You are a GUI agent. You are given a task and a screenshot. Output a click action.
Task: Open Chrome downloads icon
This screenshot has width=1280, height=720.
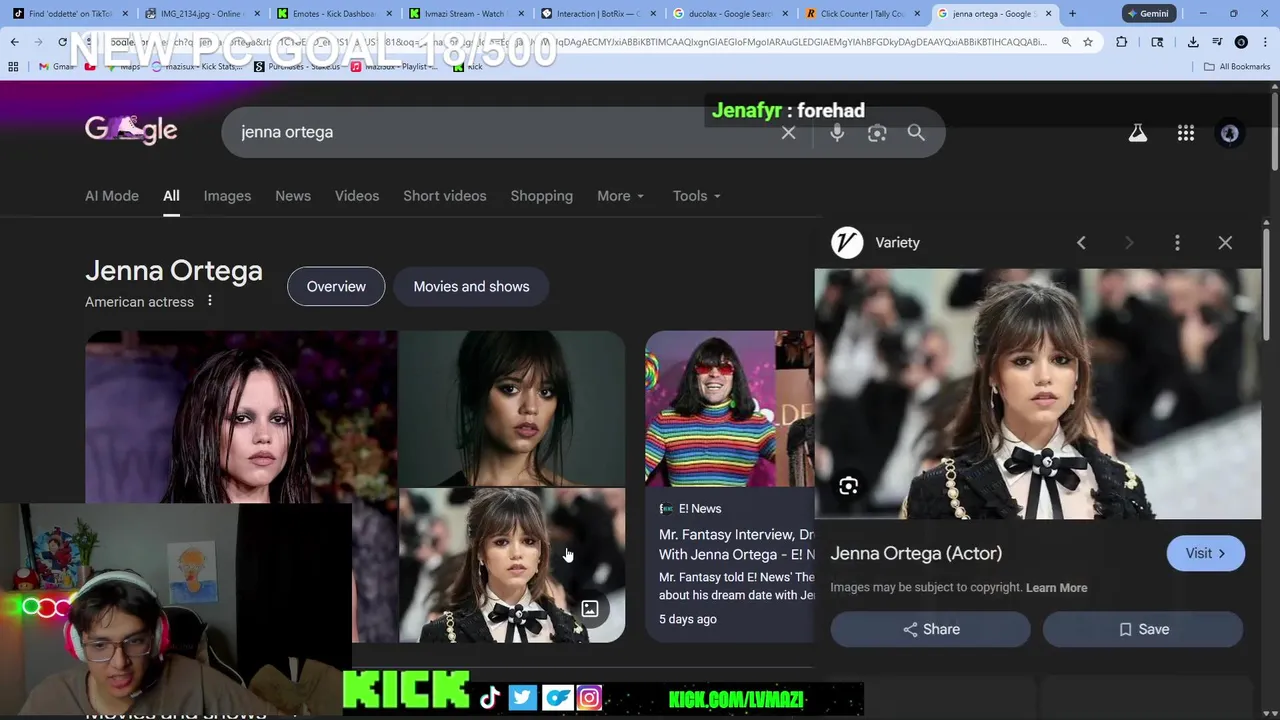[x=1193, y=42]
